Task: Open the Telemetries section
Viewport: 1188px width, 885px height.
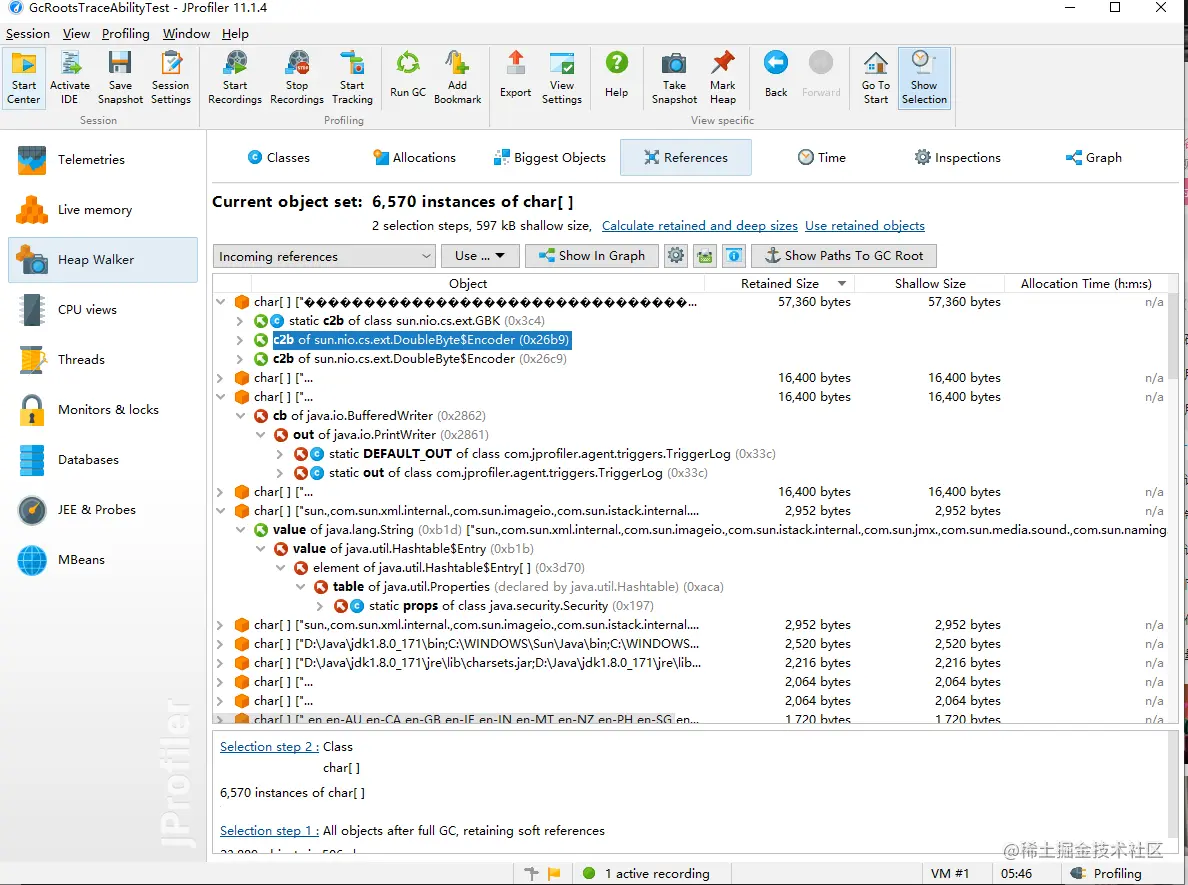Action: (x=103, y=160)
